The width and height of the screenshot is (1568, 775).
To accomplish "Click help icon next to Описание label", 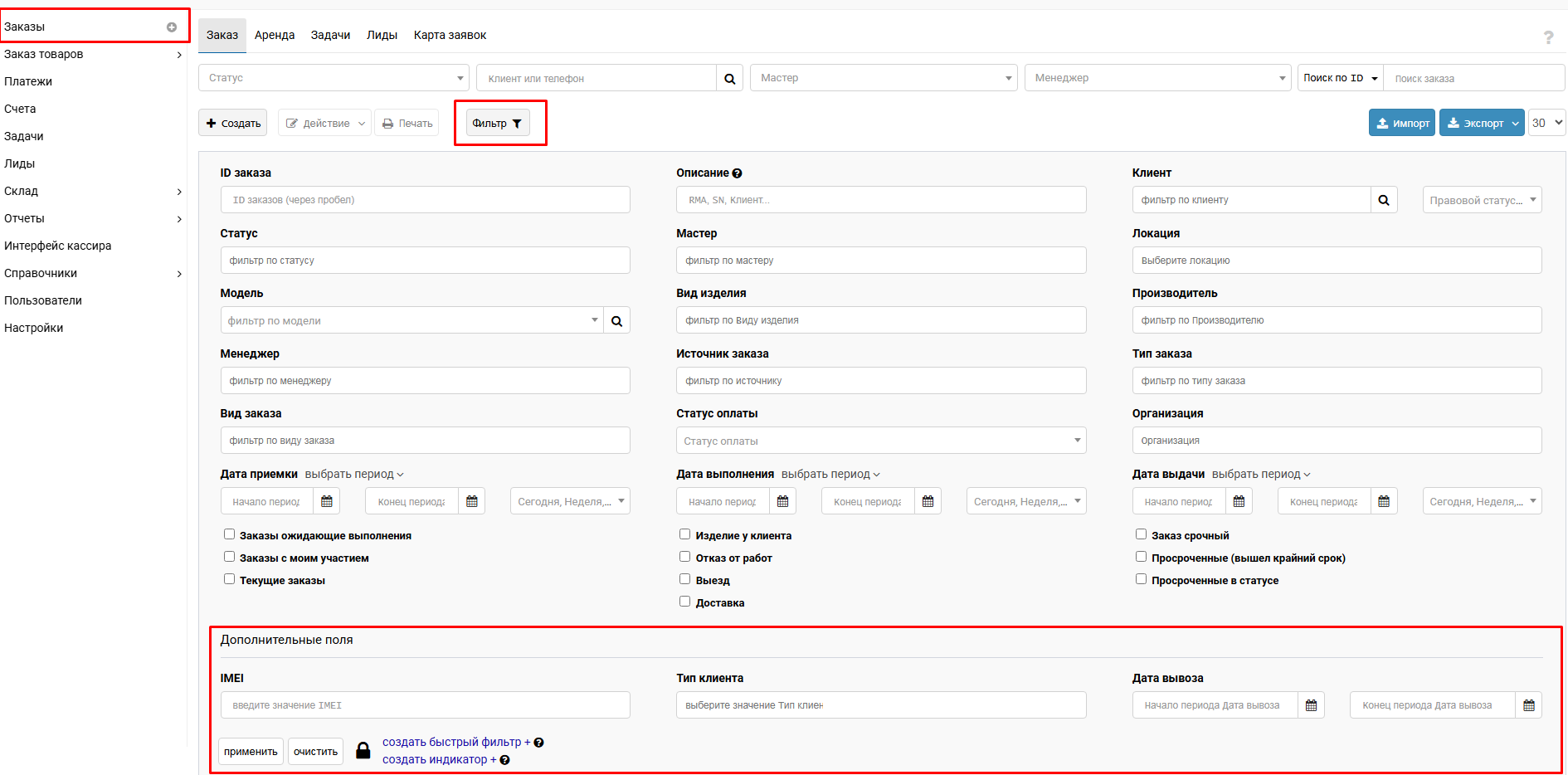I will (x=737, y=173).
